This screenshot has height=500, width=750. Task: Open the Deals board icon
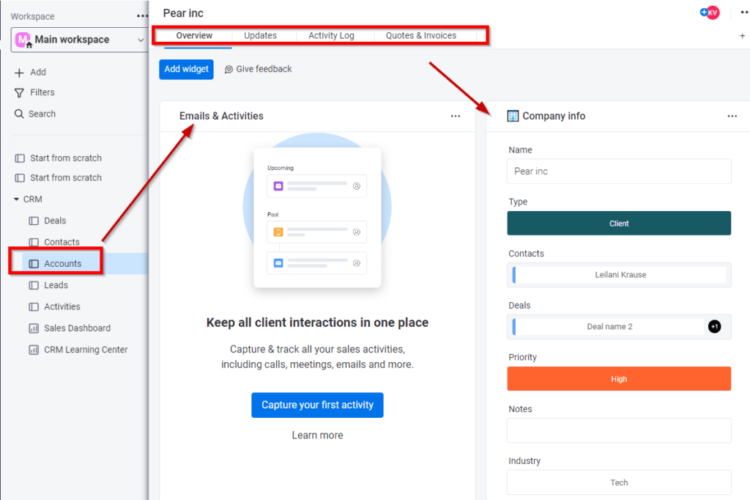click(33, 221)
